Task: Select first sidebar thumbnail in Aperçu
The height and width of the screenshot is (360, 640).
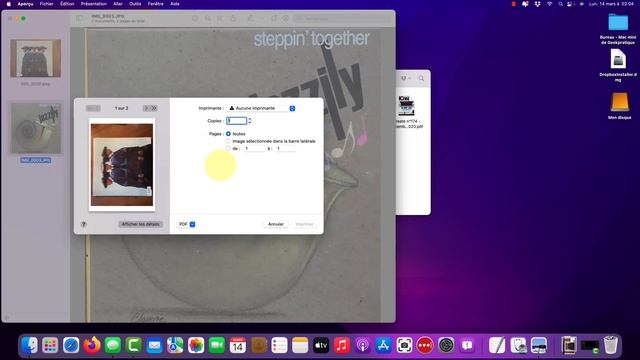Action: [36, 58]
